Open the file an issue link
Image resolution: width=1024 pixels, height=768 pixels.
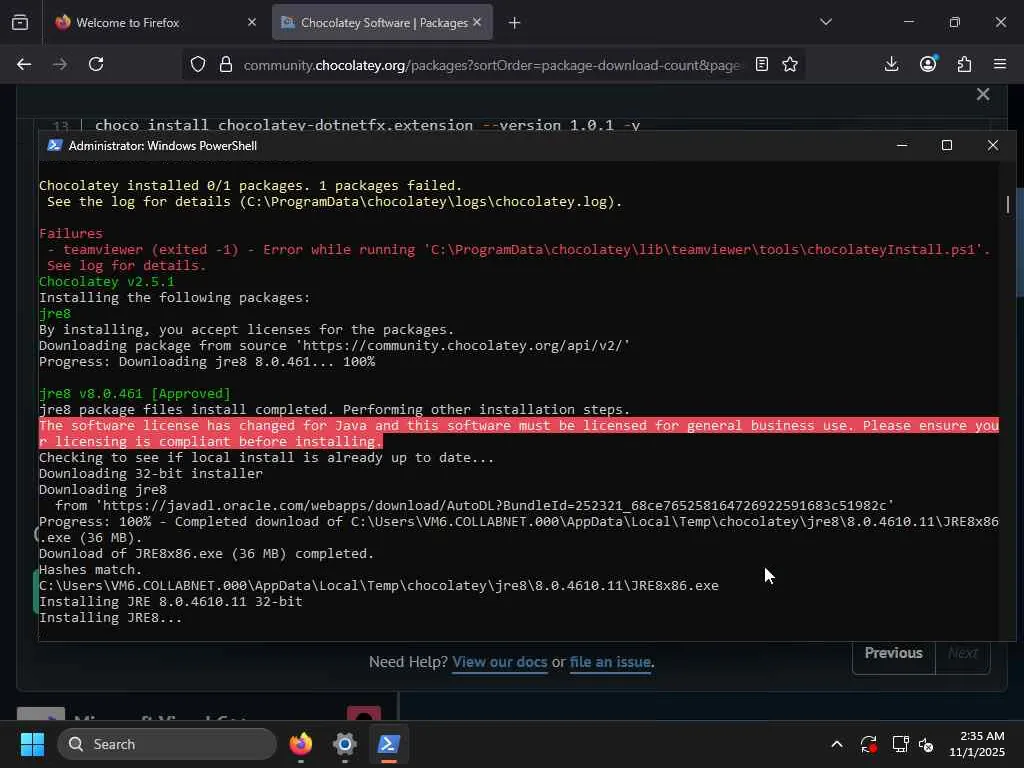[610, 662]
